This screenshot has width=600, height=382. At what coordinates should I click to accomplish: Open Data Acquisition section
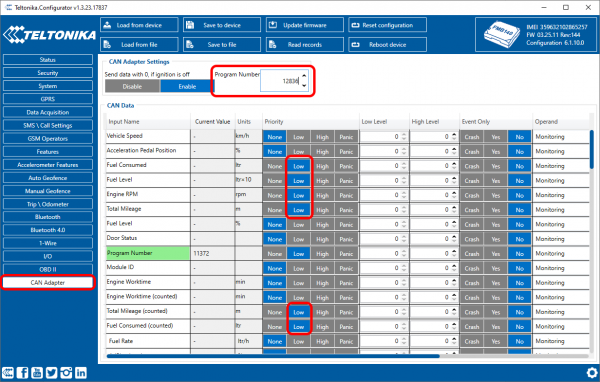point(48,112)
